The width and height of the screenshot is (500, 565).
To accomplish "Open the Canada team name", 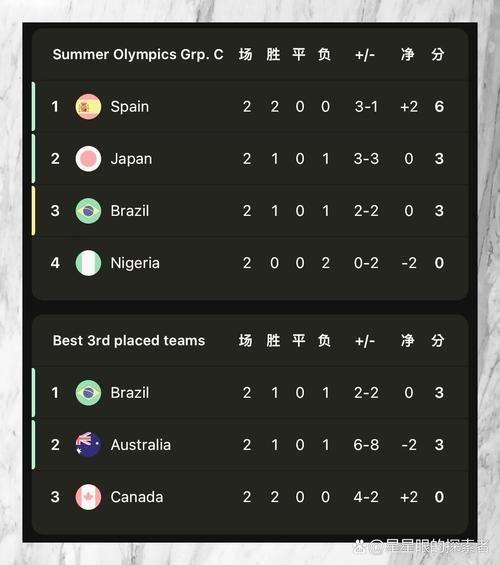I will point(137,497).
